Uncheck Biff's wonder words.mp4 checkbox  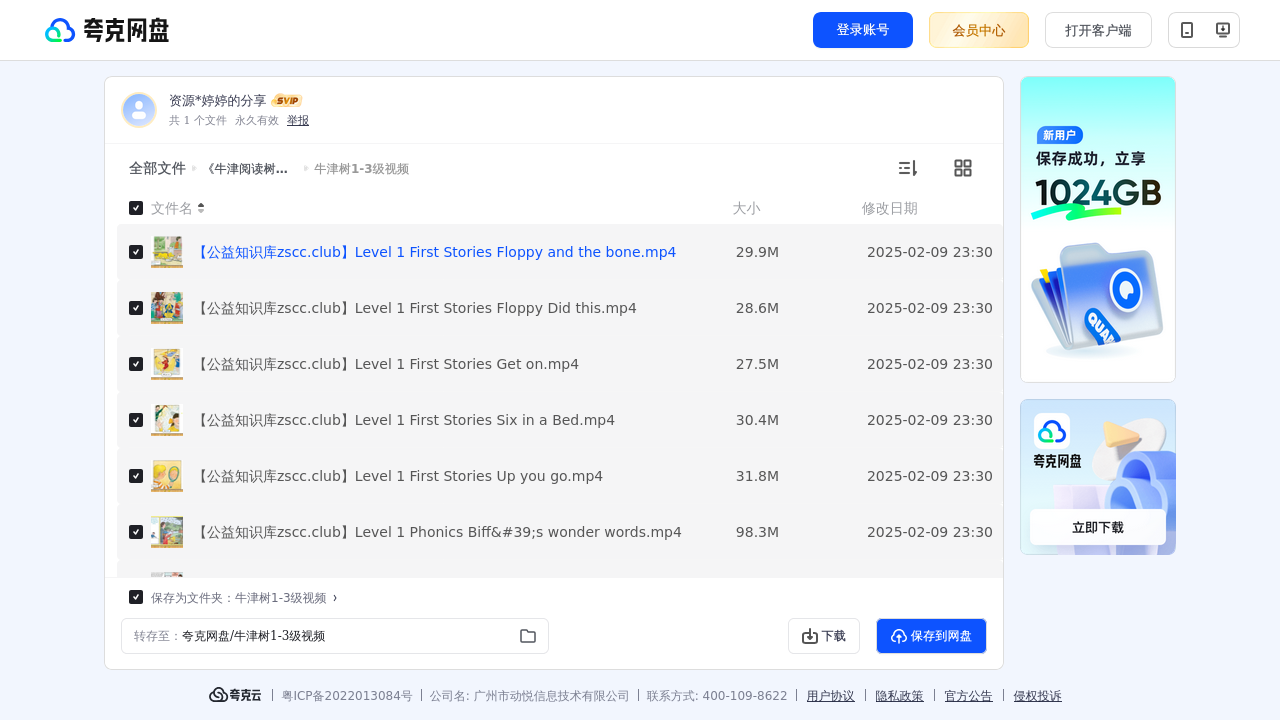coord(136,532)
